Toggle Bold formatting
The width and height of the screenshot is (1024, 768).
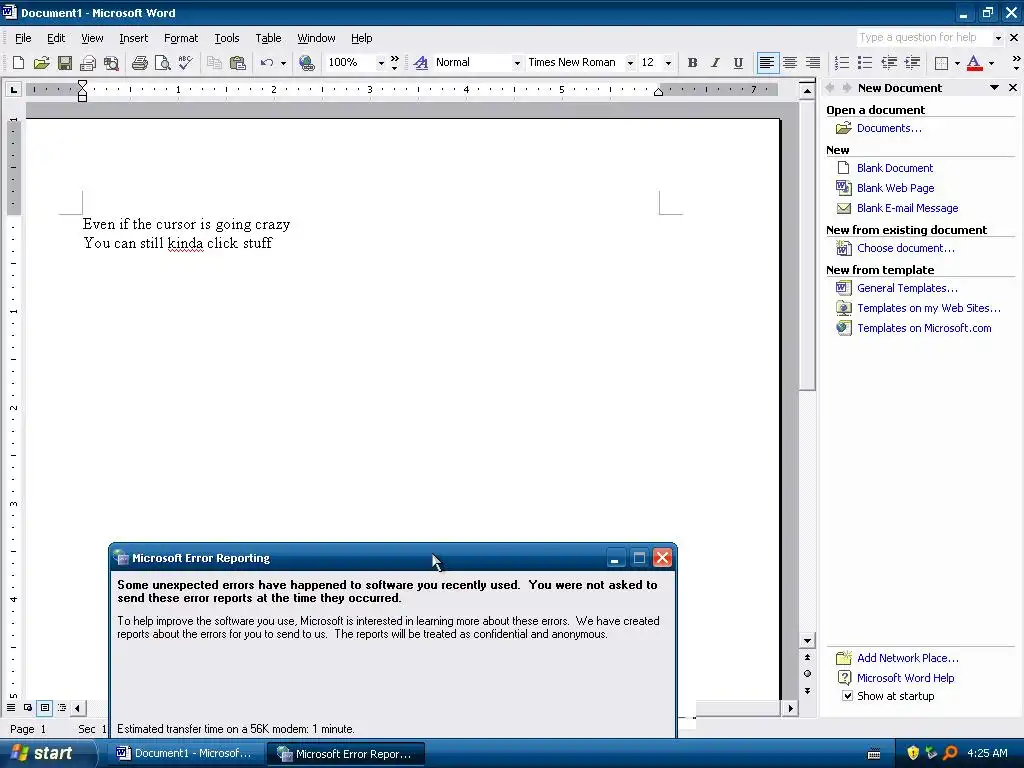tap(692, 63)
